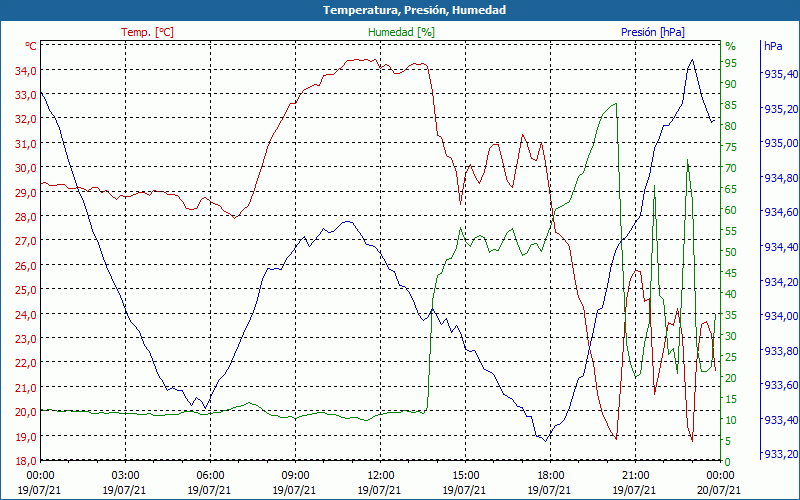Viewport: 800px width, 500px height.
Task: Click the "45" humidity axis value
Action: click(731, 273)
